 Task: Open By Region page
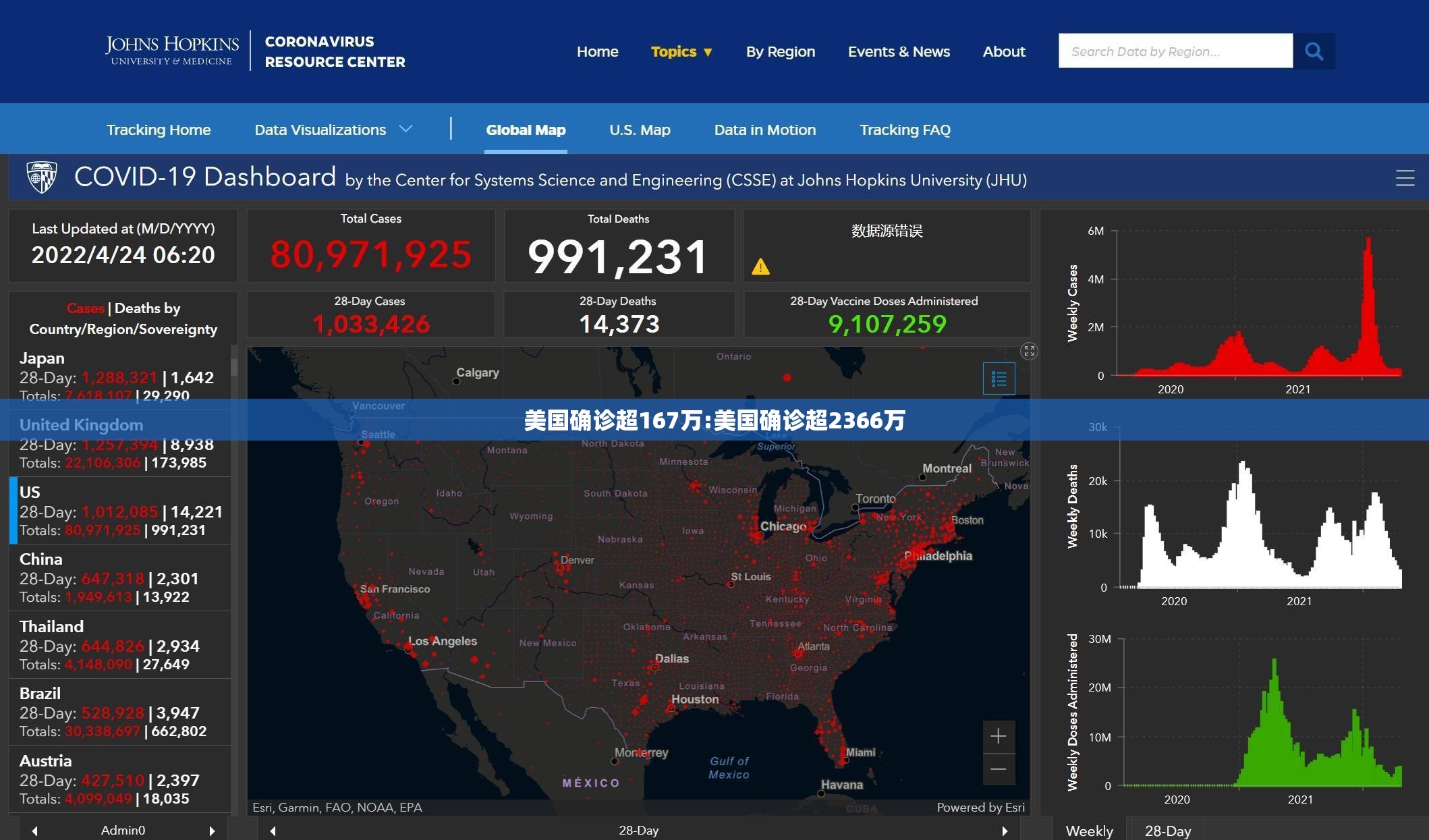[781, 51]
